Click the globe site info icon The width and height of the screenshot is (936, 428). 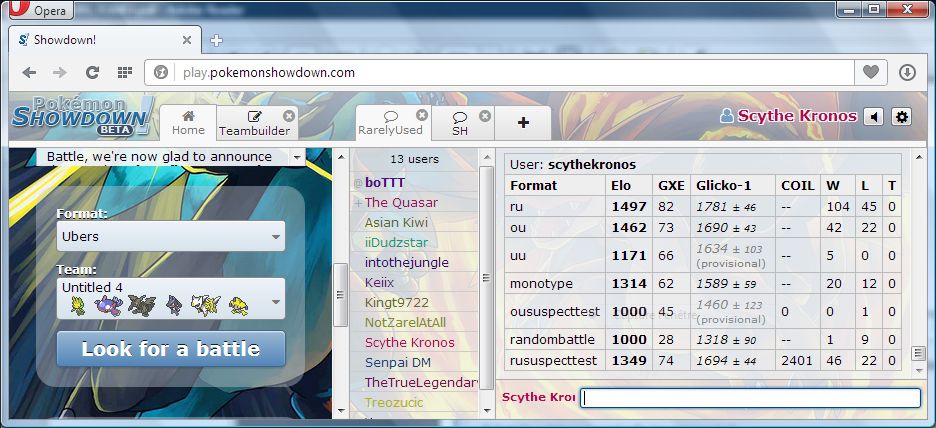pos(161,73)
